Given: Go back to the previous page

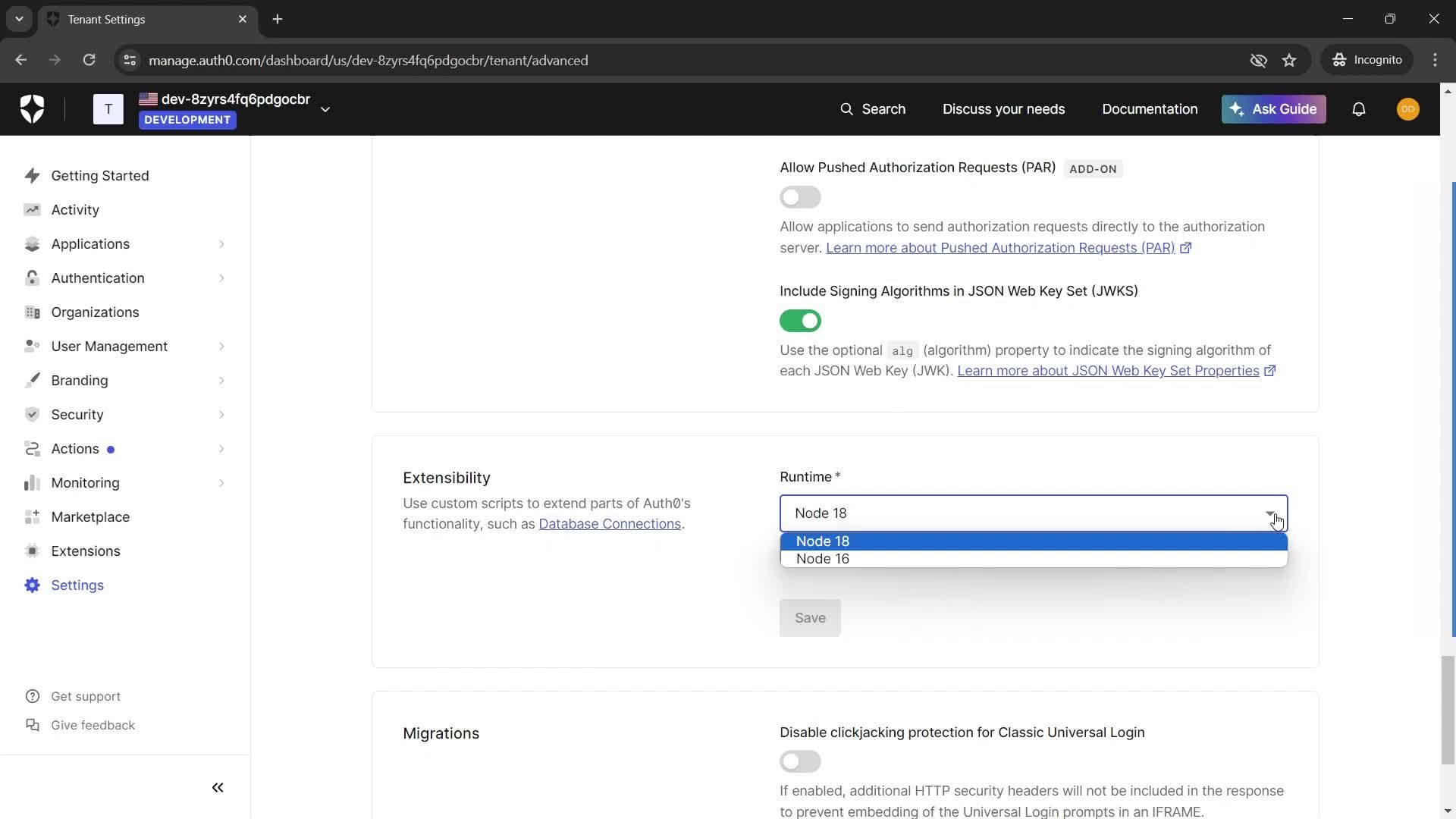Looking at the screenshot, I should 21,60.
